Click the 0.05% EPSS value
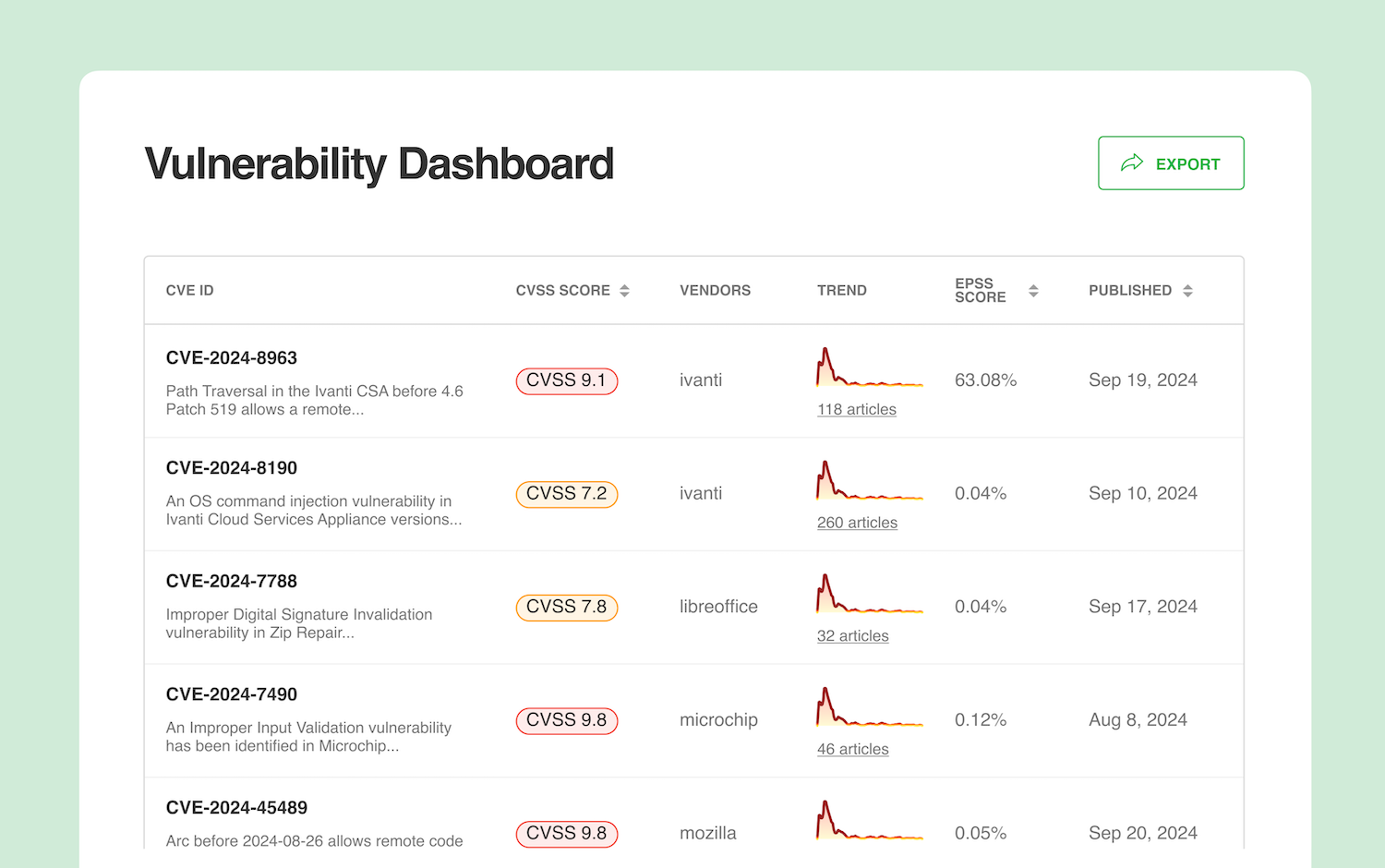 pyautogui.click(x=981, y=834)
